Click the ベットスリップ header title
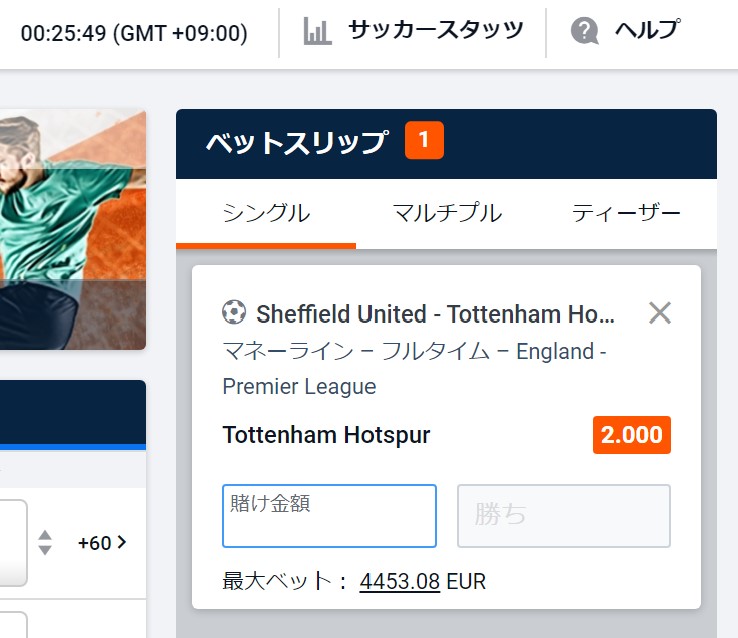This screenshot has width=738, height=638. click(x=296, y=142)
